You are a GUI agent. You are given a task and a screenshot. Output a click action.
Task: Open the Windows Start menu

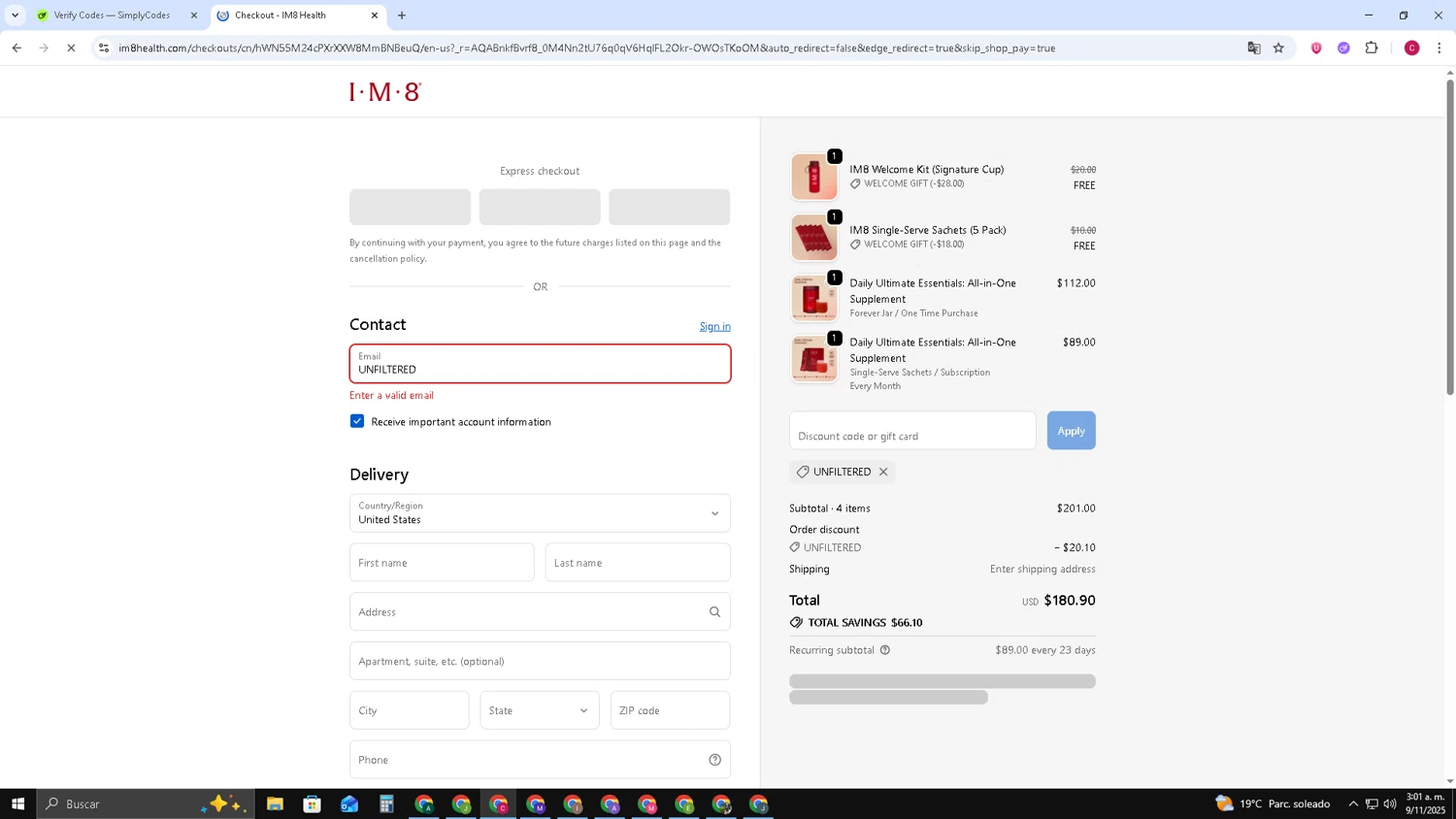click(x=17, y=803)
